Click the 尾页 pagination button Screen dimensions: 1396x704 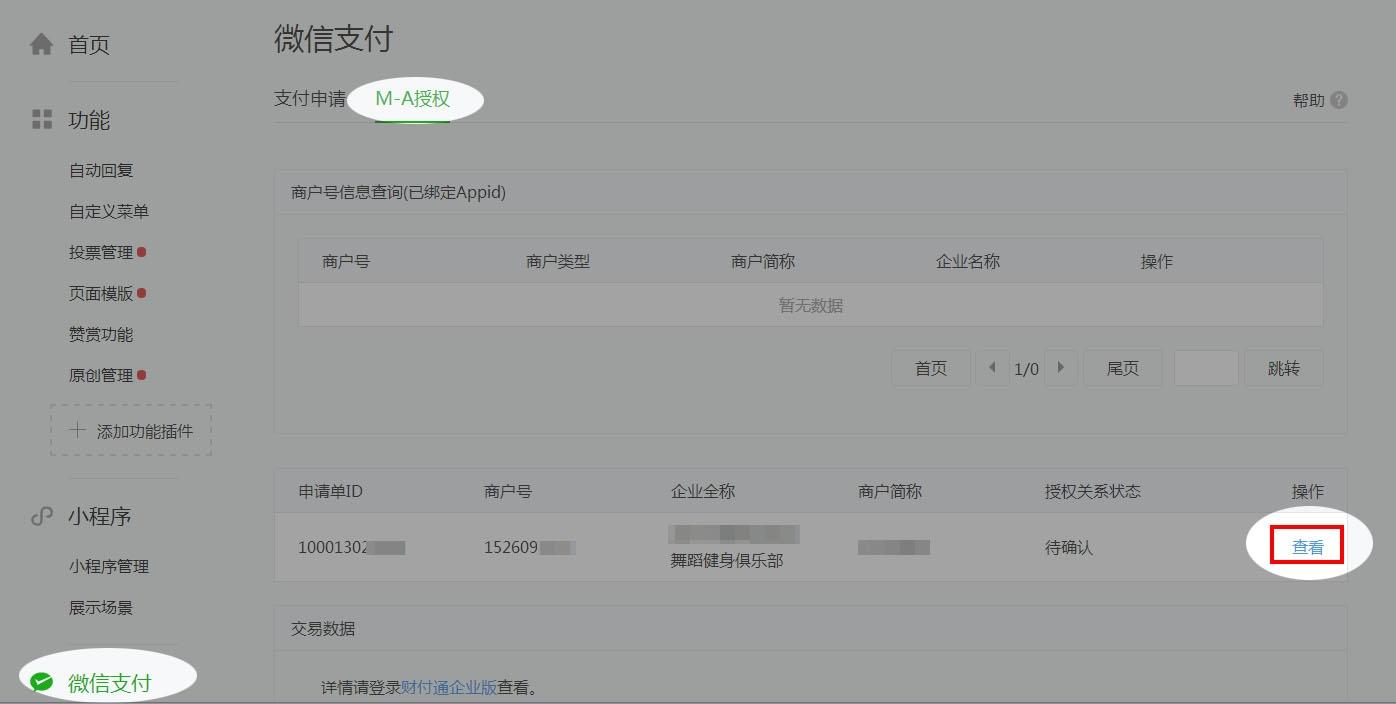(1123, 368)
